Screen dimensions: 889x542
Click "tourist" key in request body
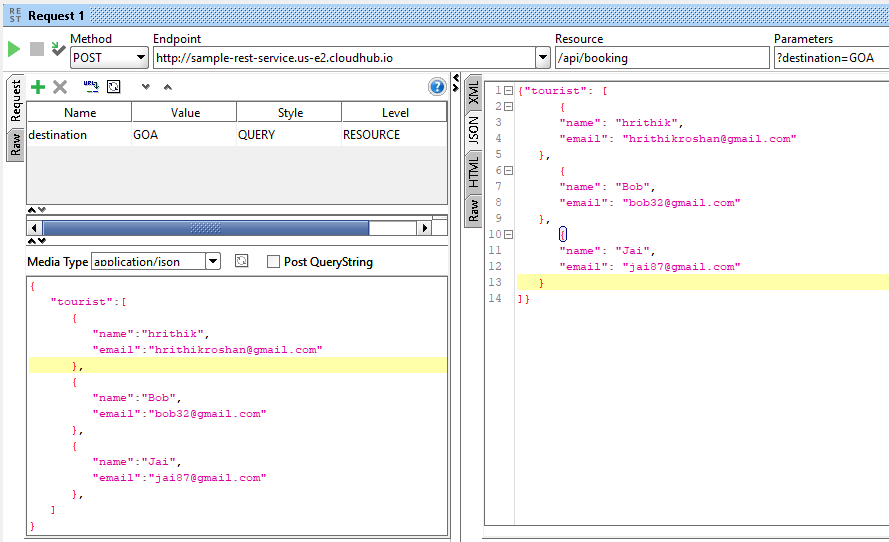[82, 302]
